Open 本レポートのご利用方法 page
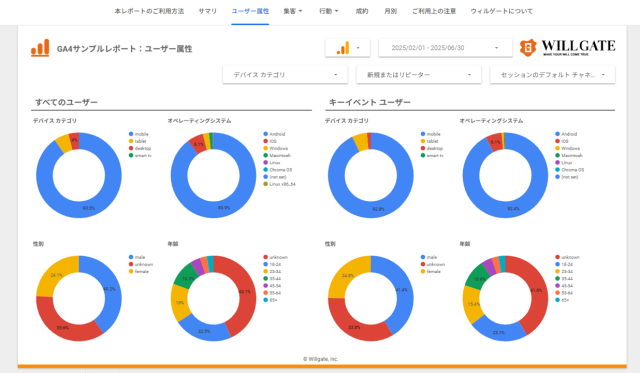640x373 pixels. click(x=149, y=11)
